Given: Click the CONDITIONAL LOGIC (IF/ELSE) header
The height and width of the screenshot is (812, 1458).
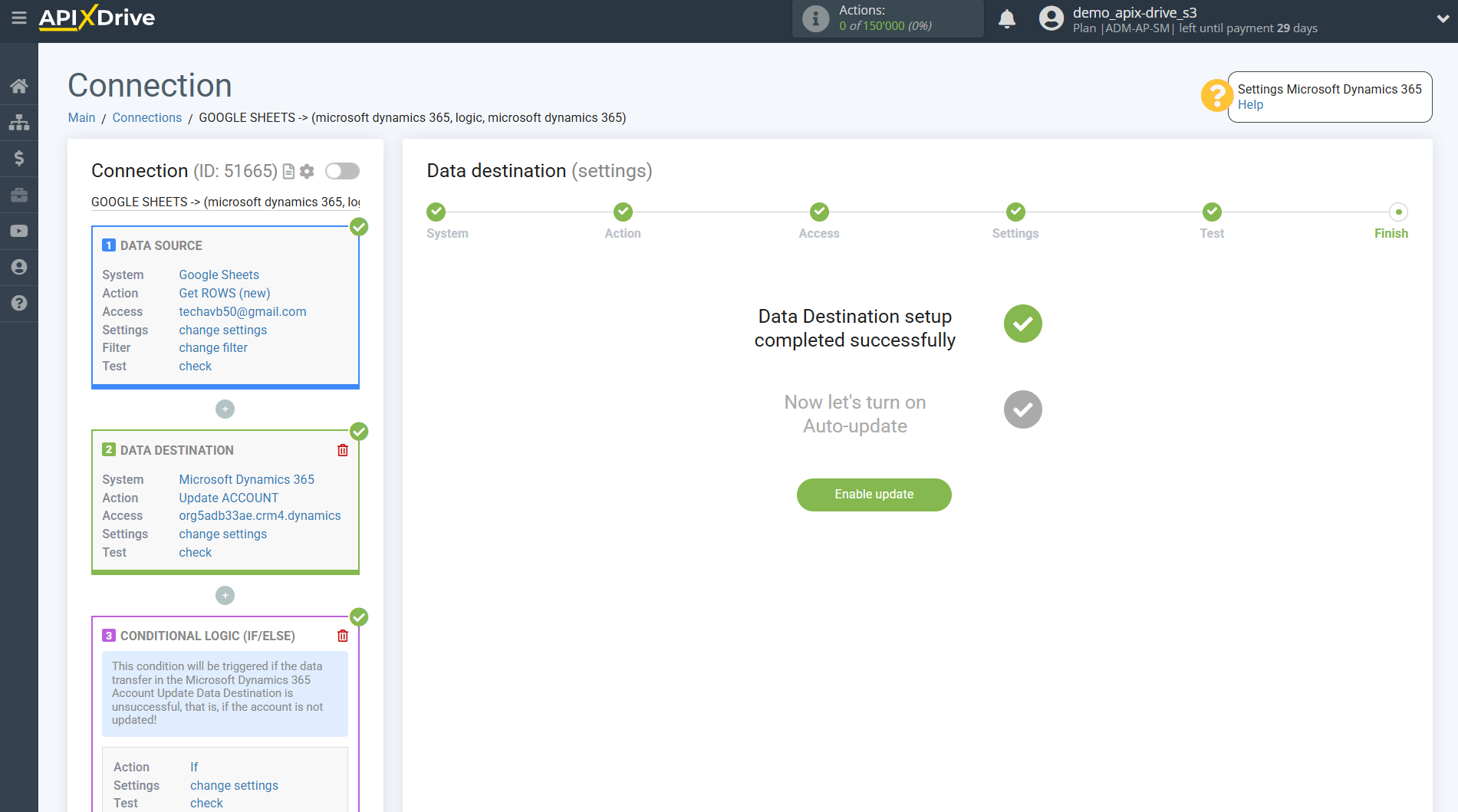Looking at the screenshot, I should [207, 636].
